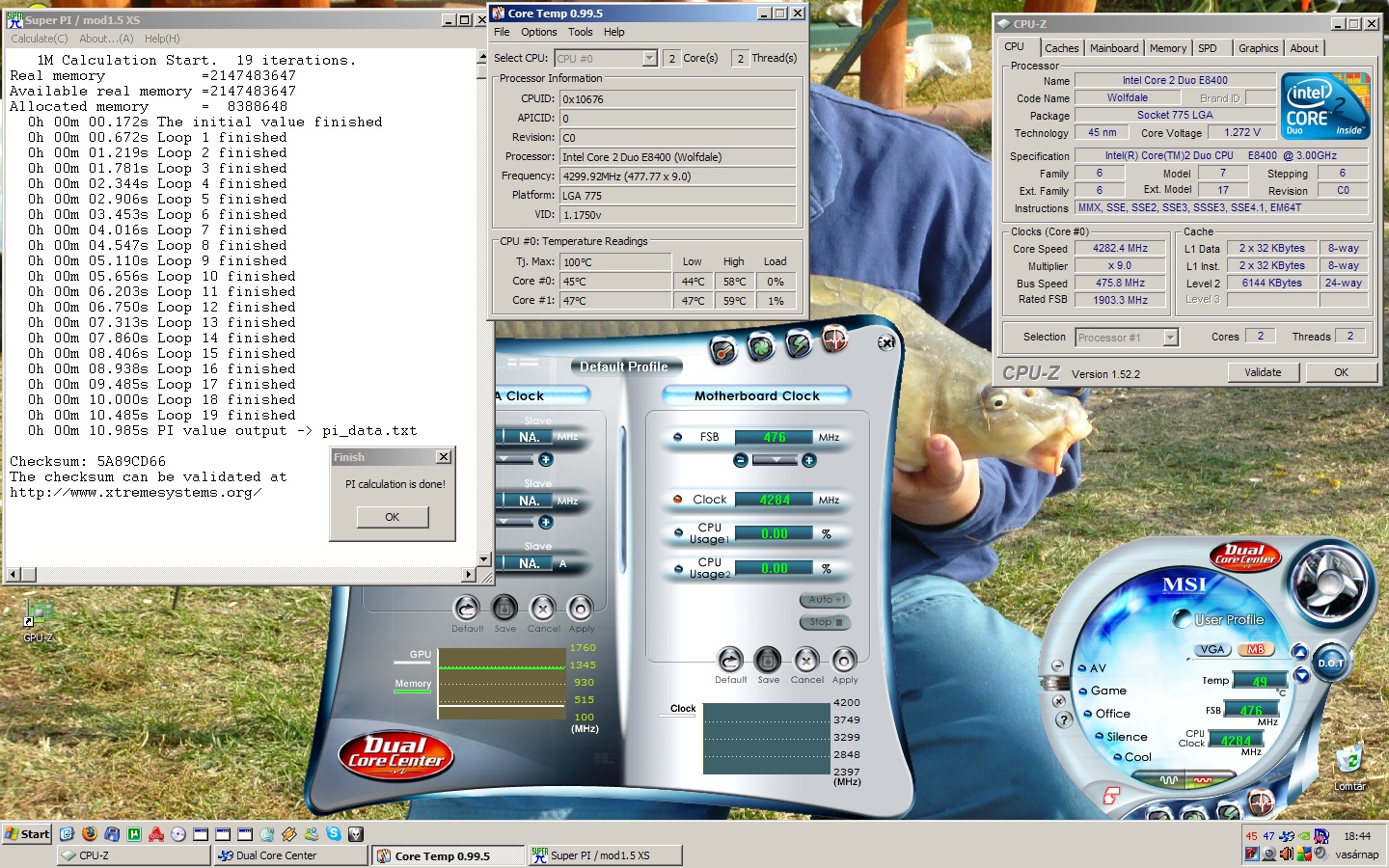
Task: Click Save icon in the VGA Clock section
Action: 504,608
